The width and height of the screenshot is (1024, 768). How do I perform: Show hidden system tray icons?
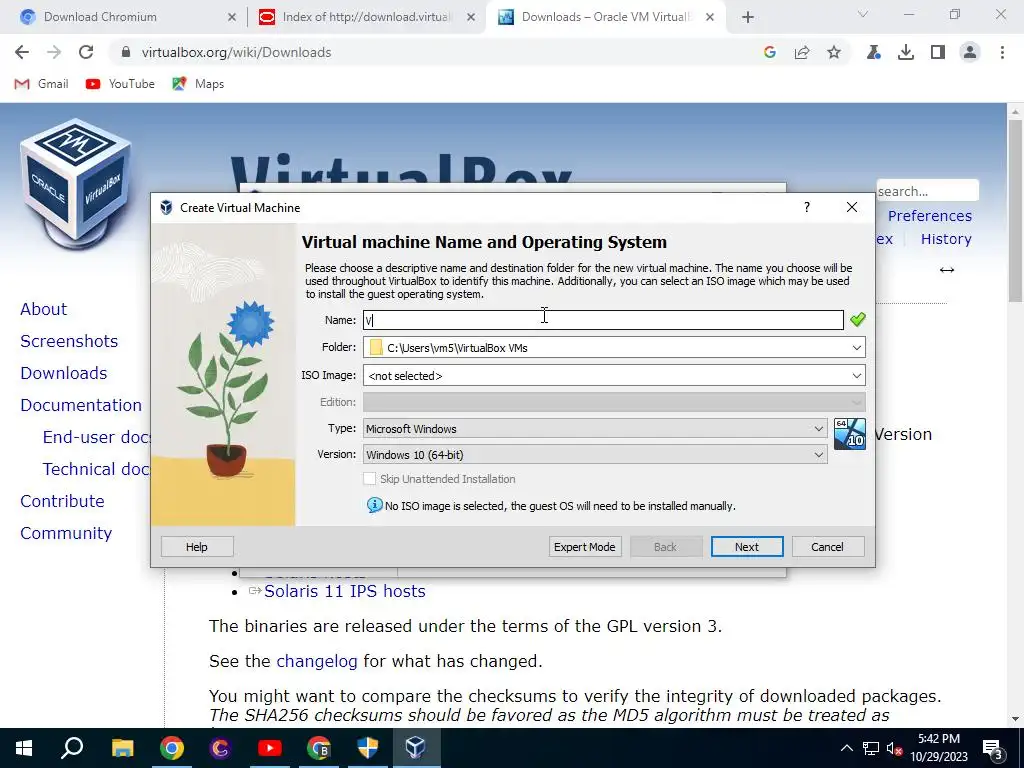(846, 748)
